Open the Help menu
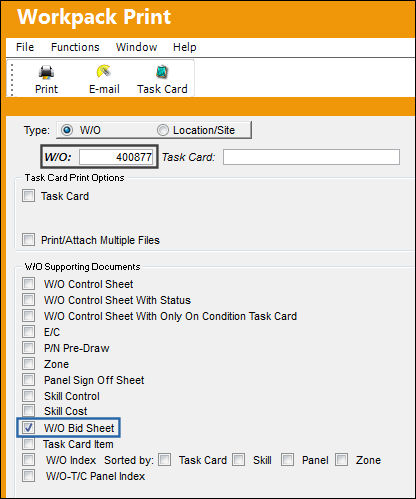This screenshot has height=499, width=416. (x=184, y=47)
